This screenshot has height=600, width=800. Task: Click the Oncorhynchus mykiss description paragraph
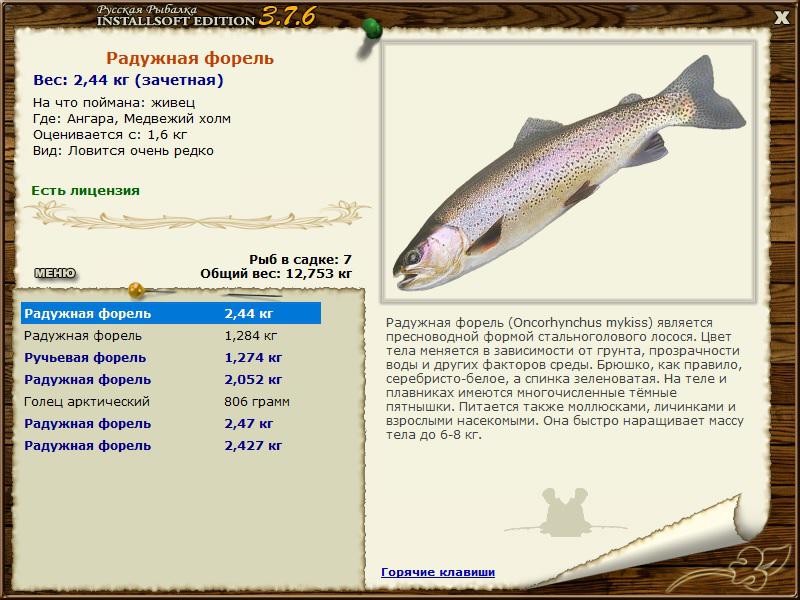(564, 379)
